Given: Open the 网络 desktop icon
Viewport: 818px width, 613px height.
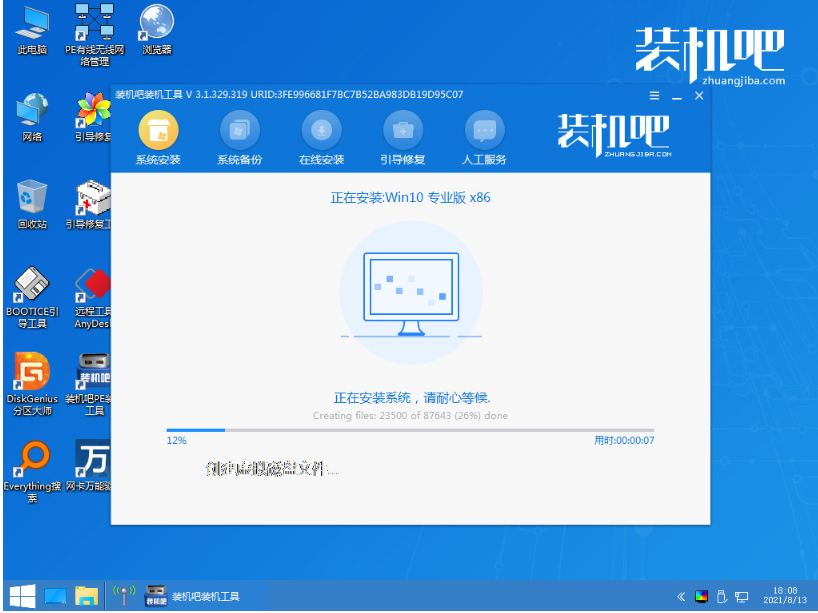Looking at the screenshot, I should click(x=32, y=117).
